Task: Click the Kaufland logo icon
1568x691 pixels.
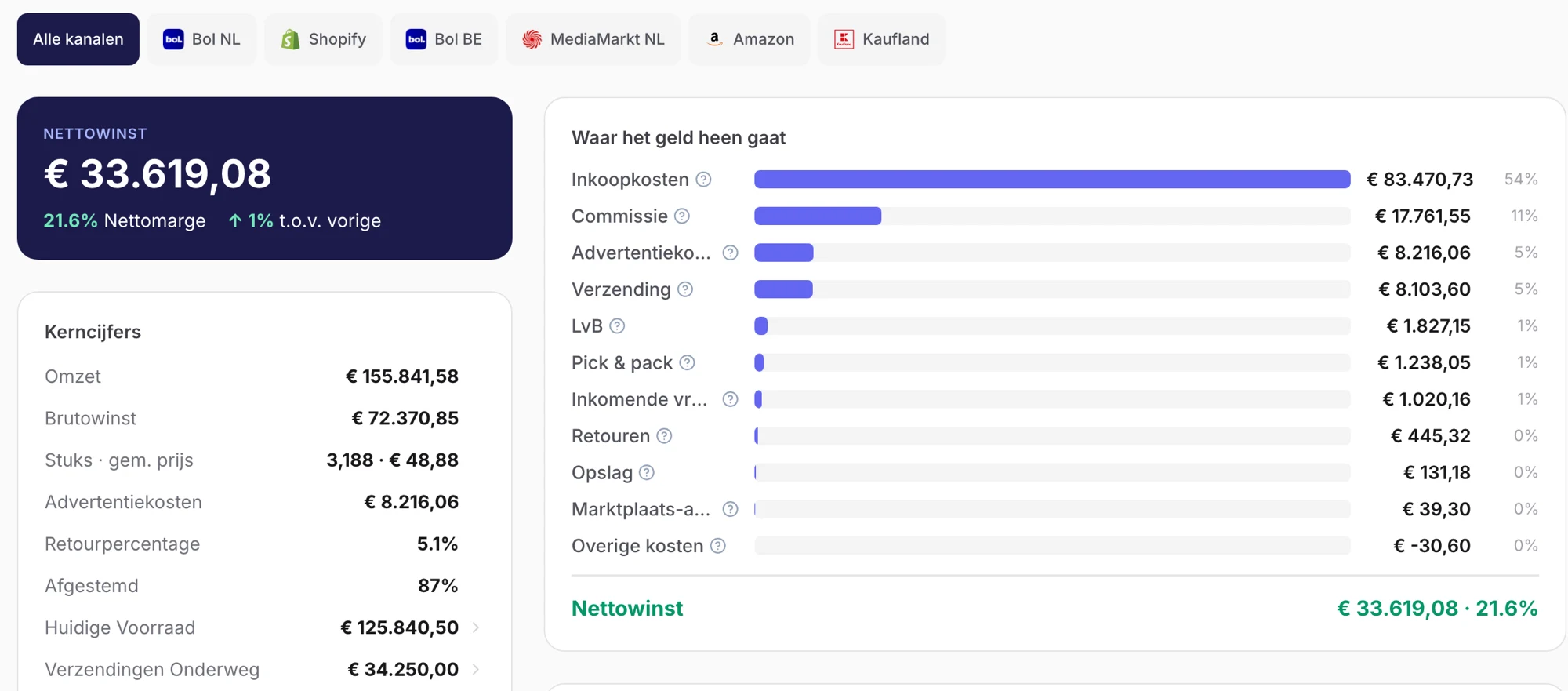Action: coord(844,39)
